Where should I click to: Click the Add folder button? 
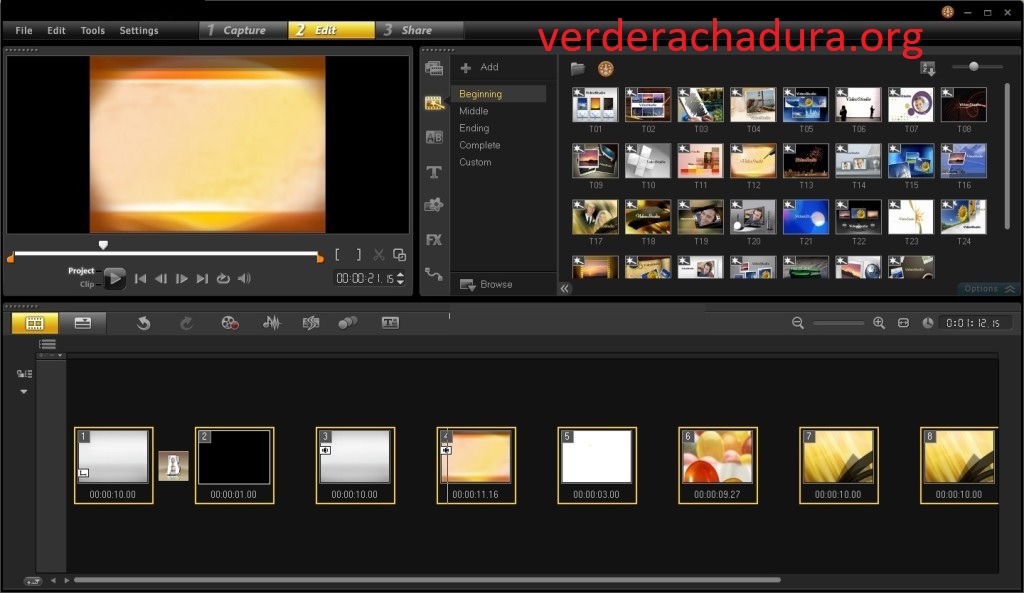[x=479, y=67]
